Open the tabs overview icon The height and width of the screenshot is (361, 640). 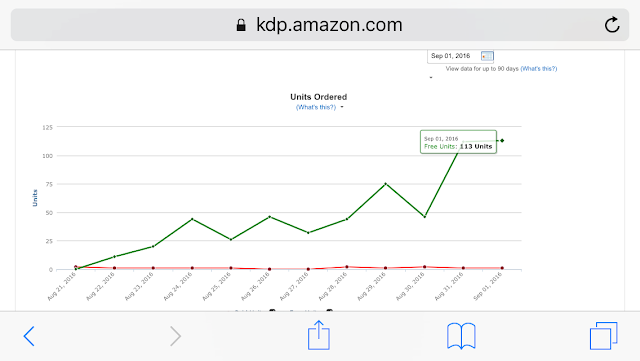[604, 336]
